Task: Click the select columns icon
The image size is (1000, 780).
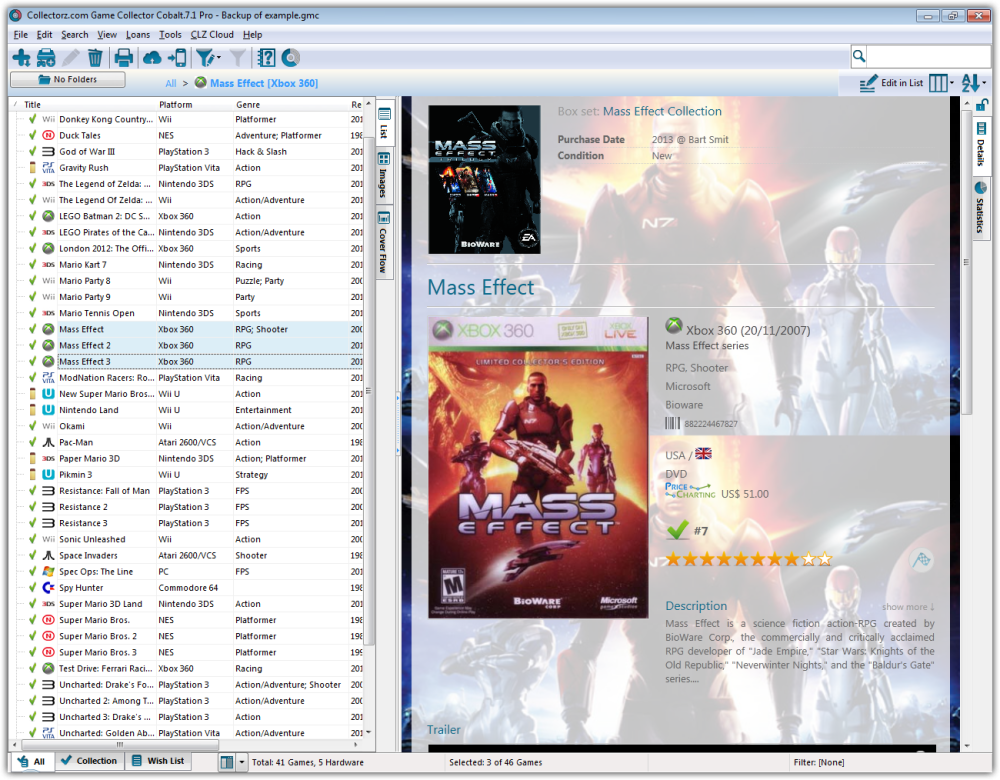Action: (938, 83)
